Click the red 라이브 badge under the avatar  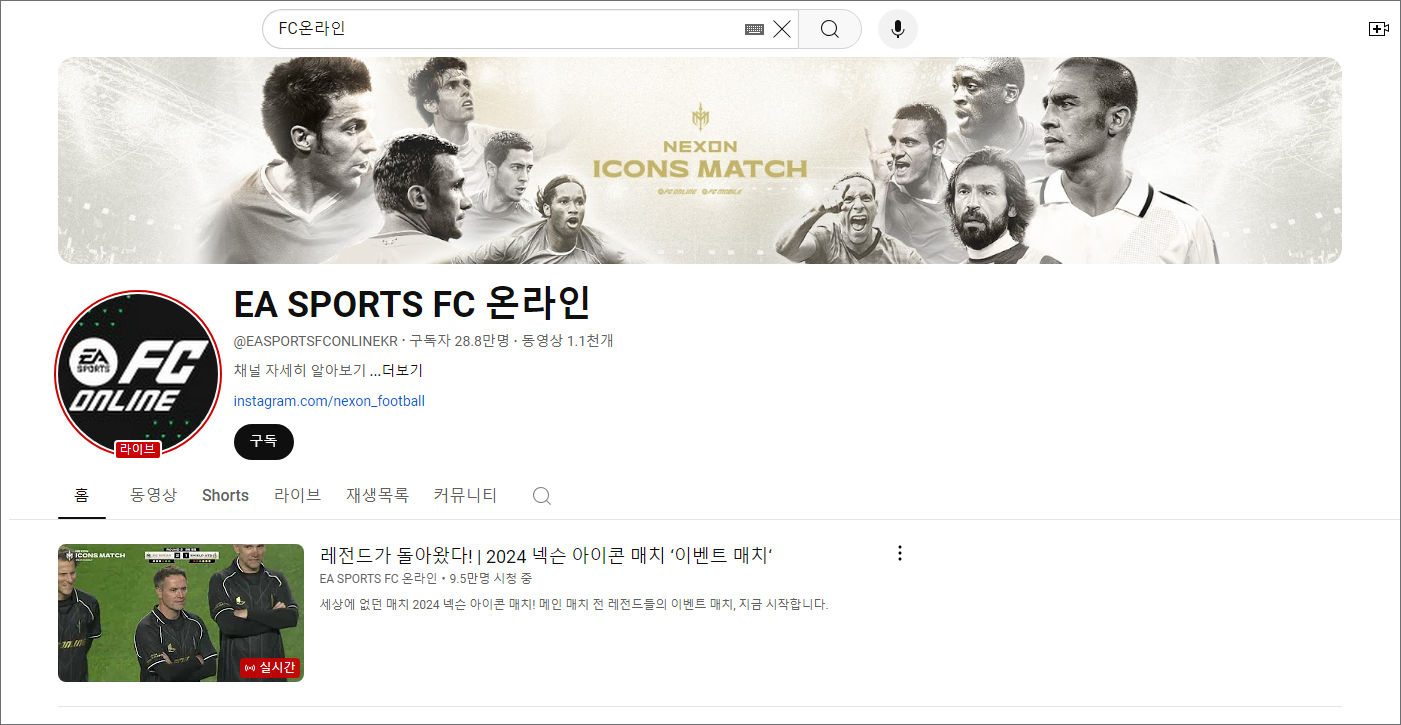137,449
